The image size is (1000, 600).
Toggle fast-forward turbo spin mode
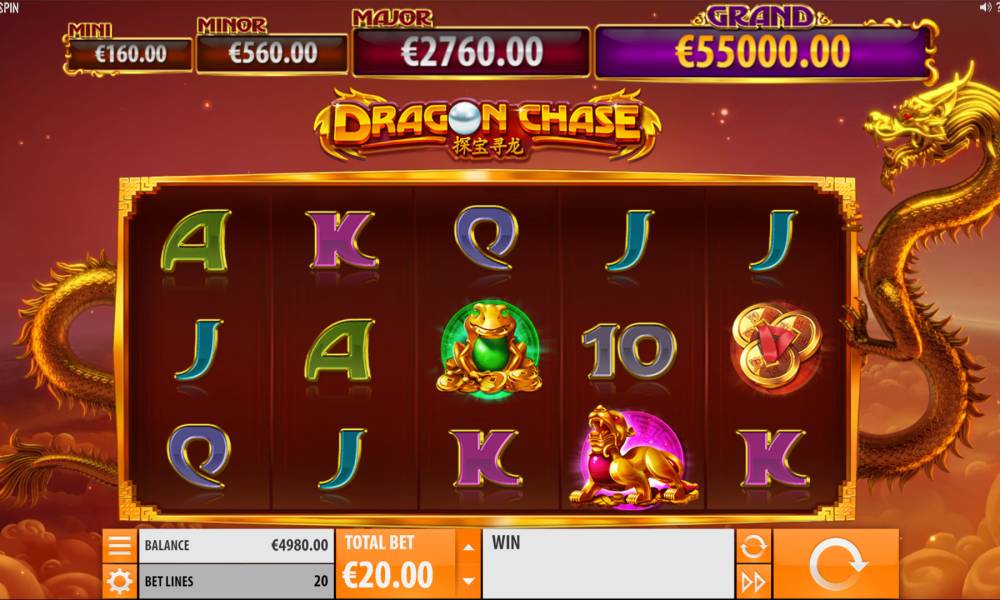[x=753, y=582]
